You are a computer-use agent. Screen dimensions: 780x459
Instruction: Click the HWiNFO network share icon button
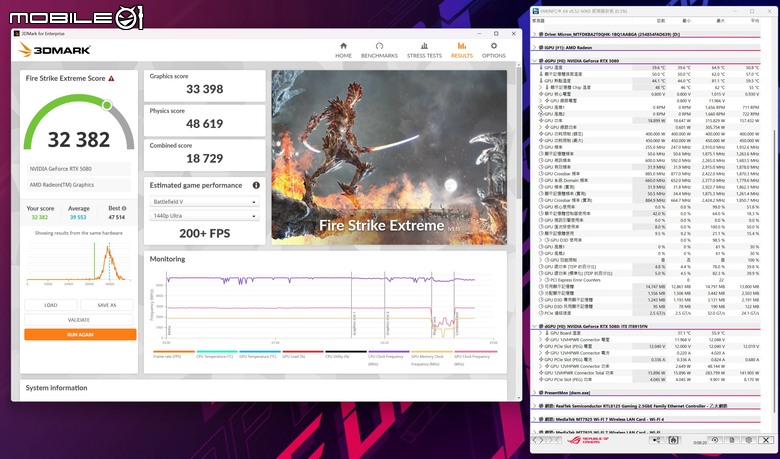657,440
